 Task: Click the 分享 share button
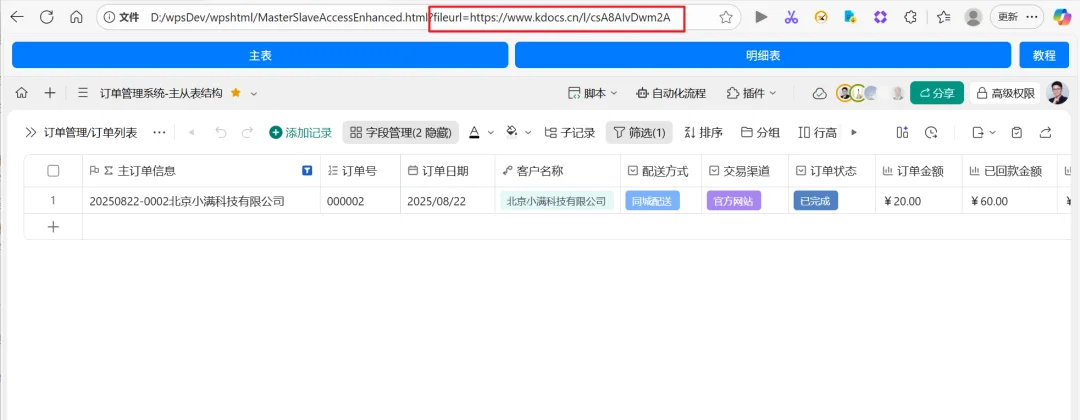(x=936, y=93)
